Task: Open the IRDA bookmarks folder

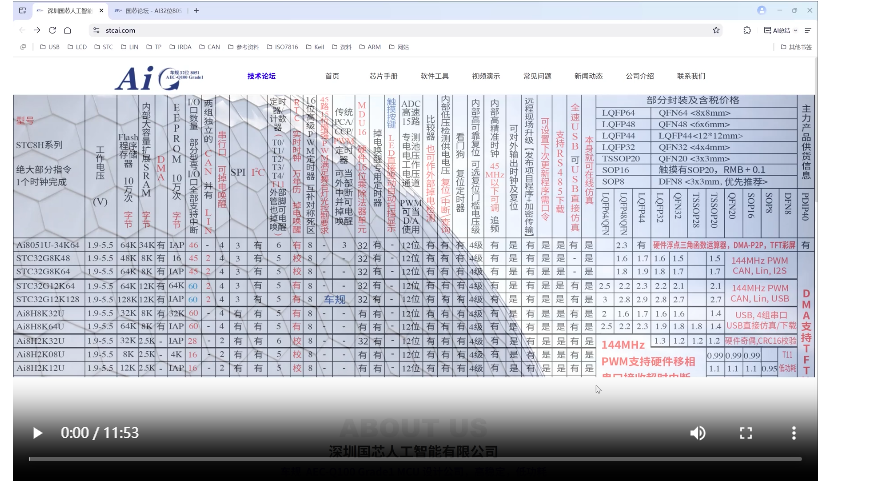Action: (x=180, y=47)
